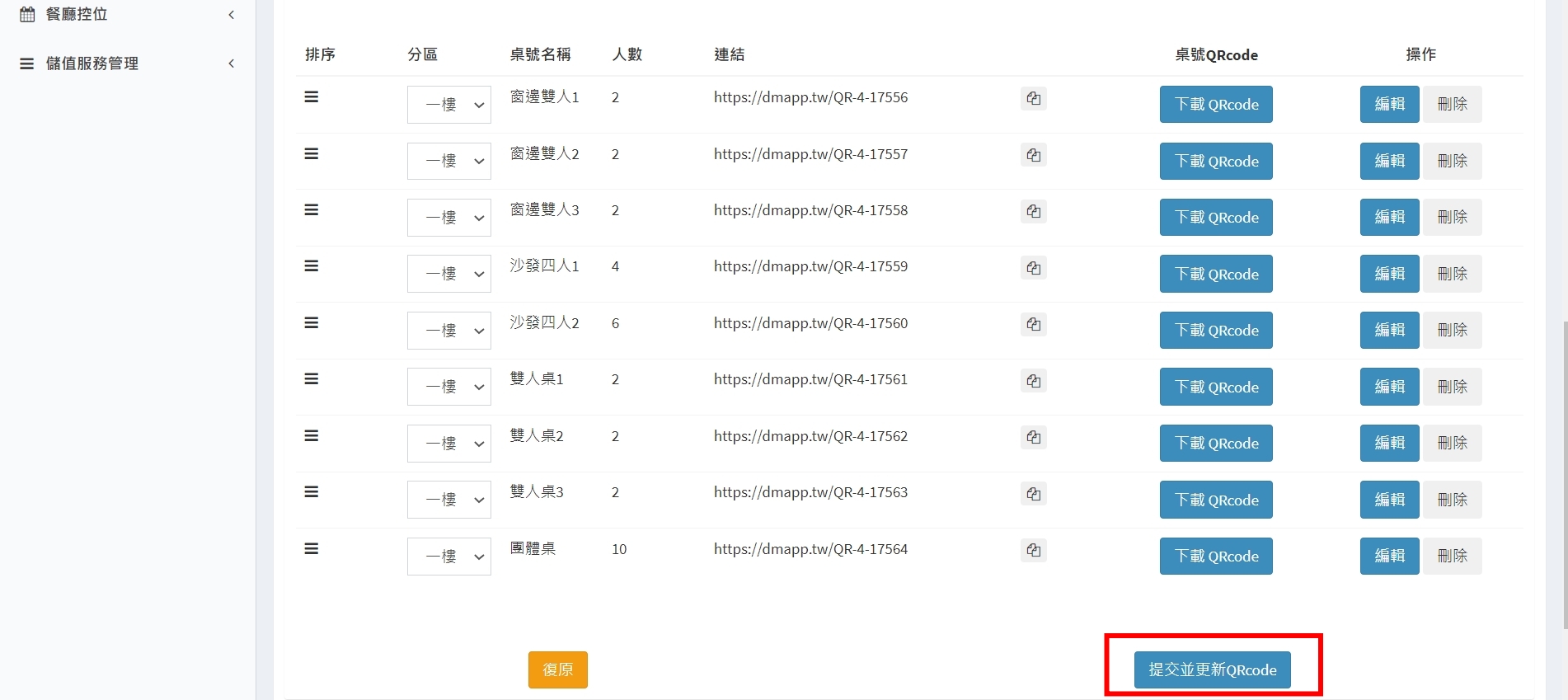Open zone dropdown for 窗邊雙人1

click(x=448, y=105)
